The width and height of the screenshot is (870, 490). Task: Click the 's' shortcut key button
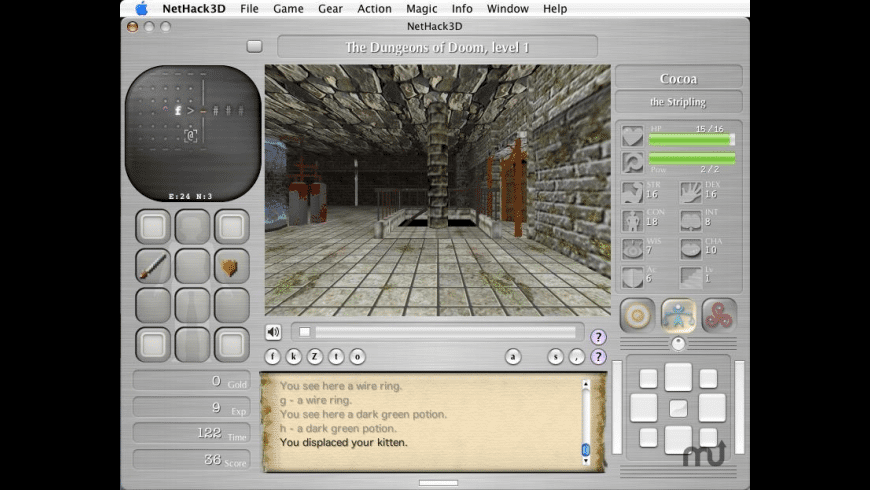[x=555, y=356]
